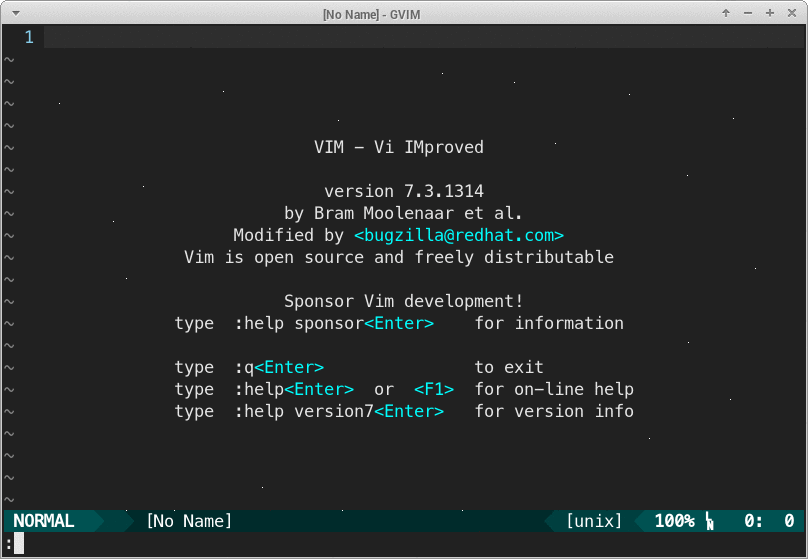This screenshot has height=559, width=808.
Task: Minimize the GVIM window
Action: click(748, 13)
